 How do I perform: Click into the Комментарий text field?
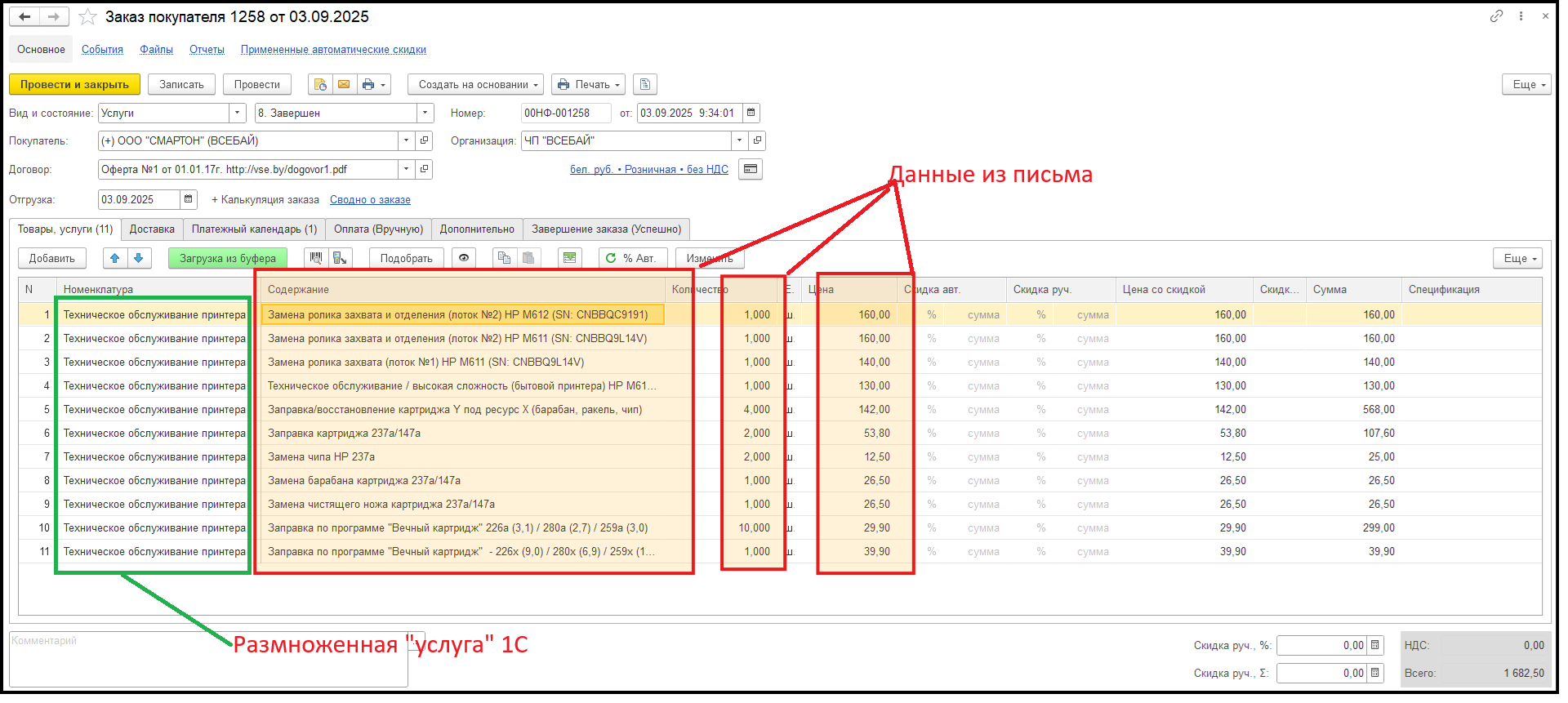click(208, 661)
